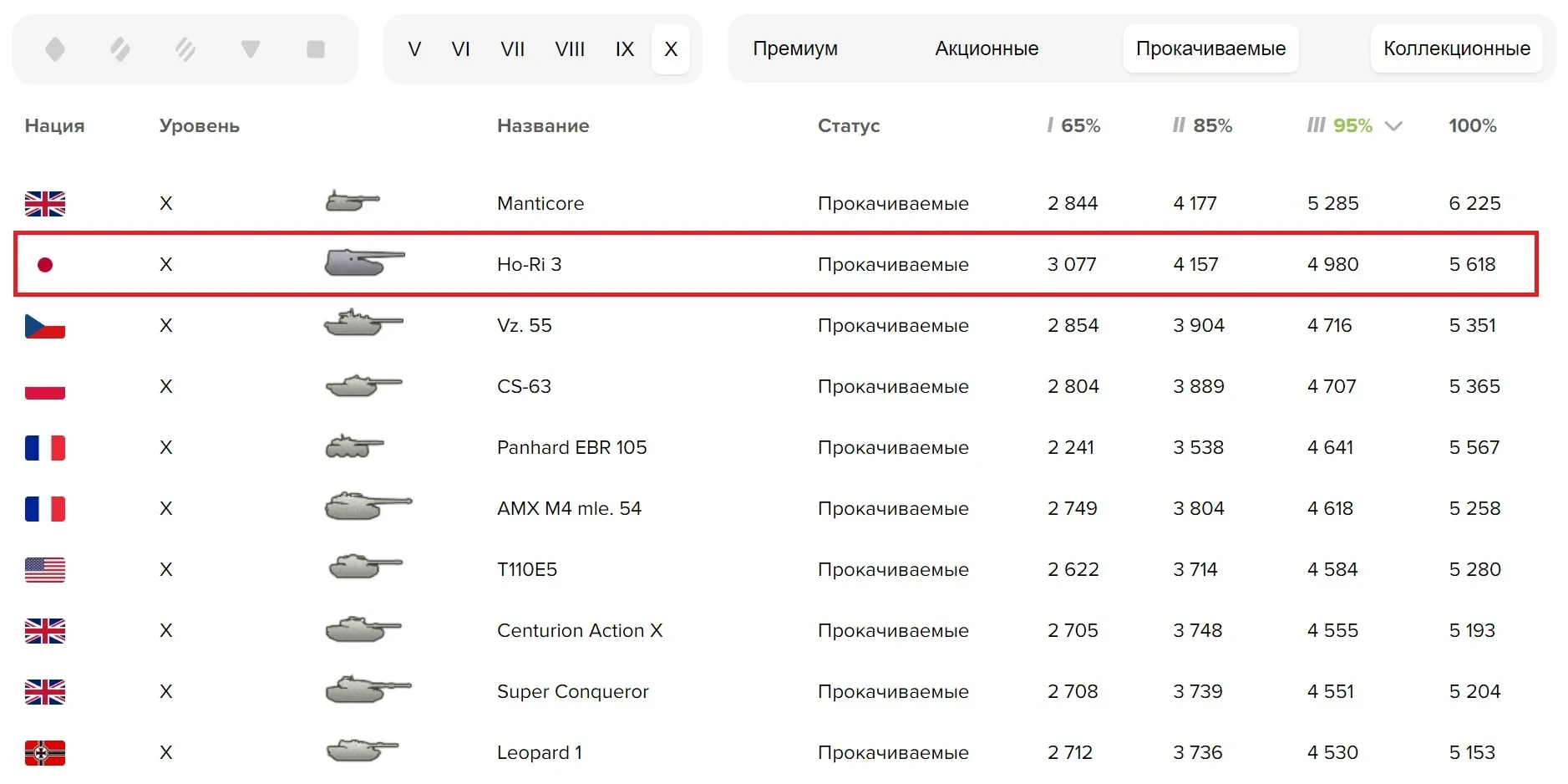The height and width of the screenshot is (784, 1568).
Task: Open the Panhard EBR 105 link
Action: [x=571, y=447]
